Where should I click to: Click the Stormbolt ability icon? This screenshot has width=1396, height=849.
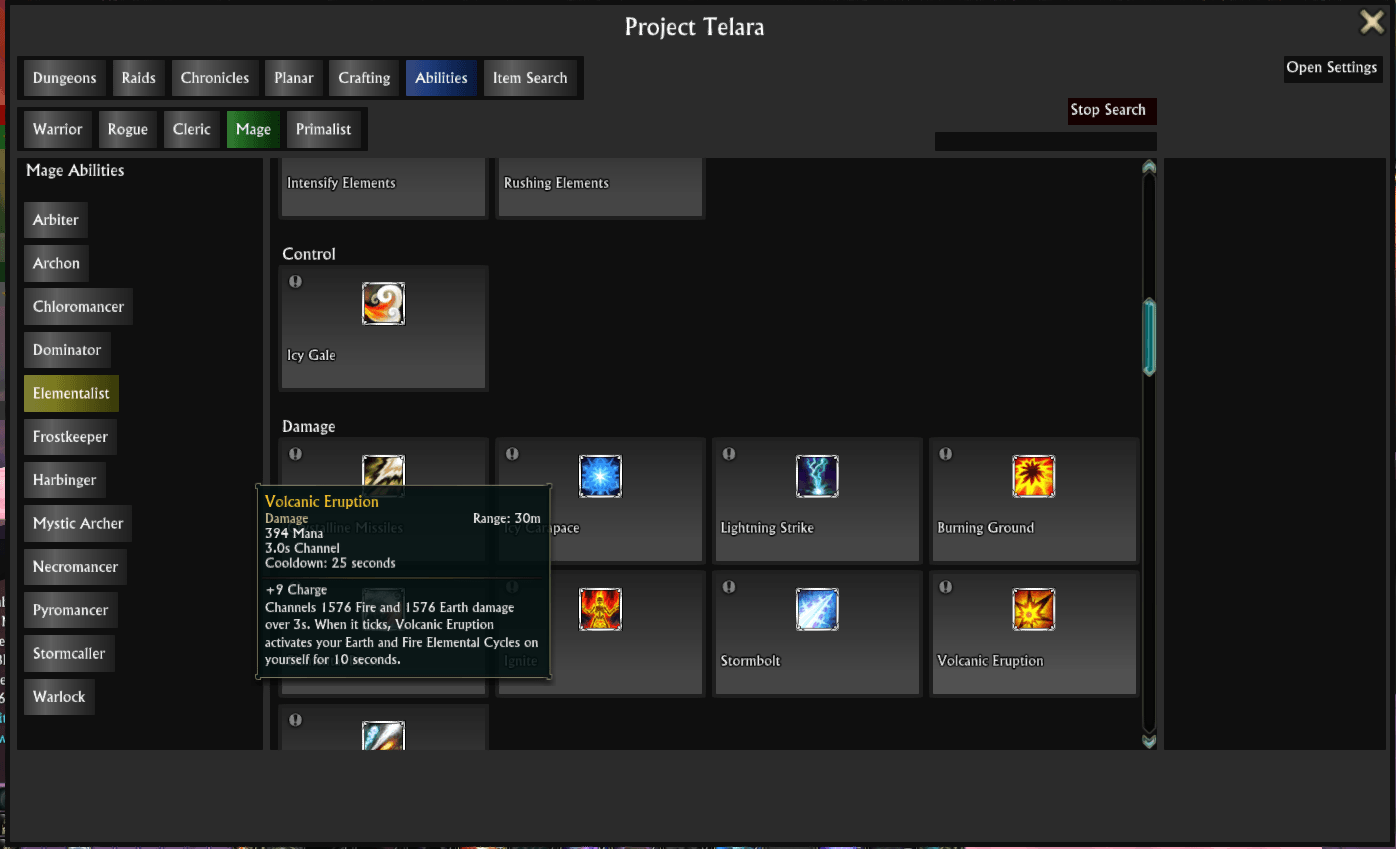[x=817, y=610]
